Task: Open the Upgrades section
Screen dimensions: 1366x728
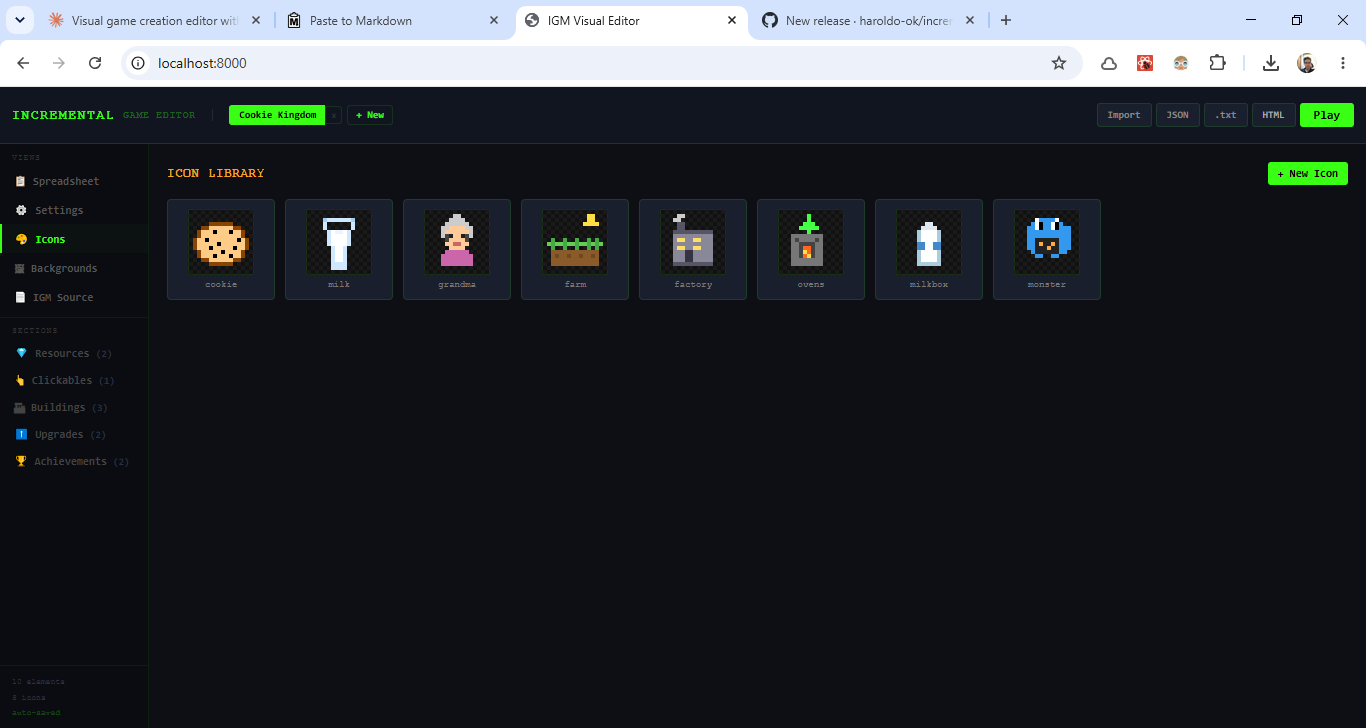Action: click(74, 434)
